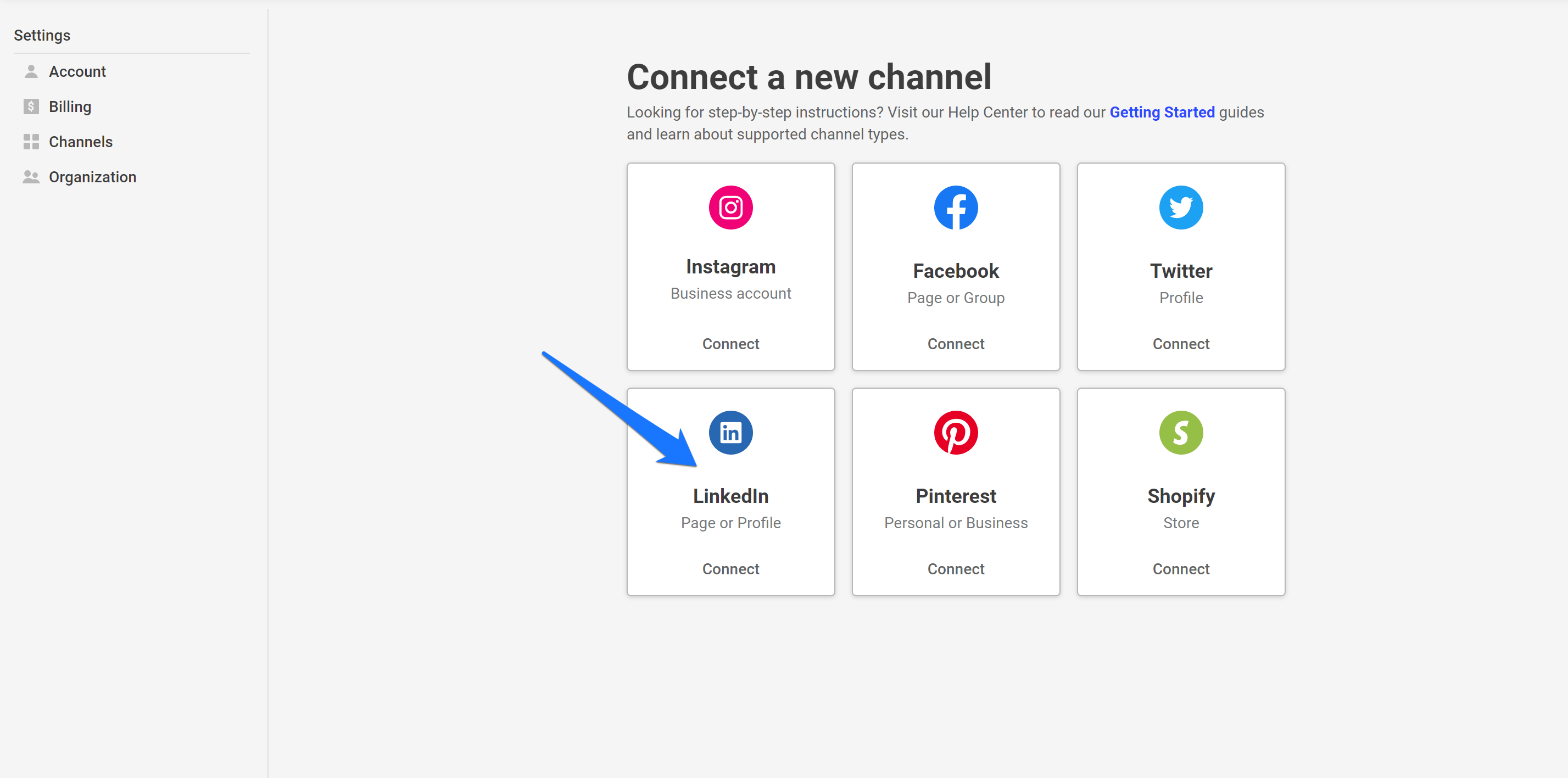Click the Instagram logo icon
The height and width of the screenshot is (778, 1568).
(730, 208)
